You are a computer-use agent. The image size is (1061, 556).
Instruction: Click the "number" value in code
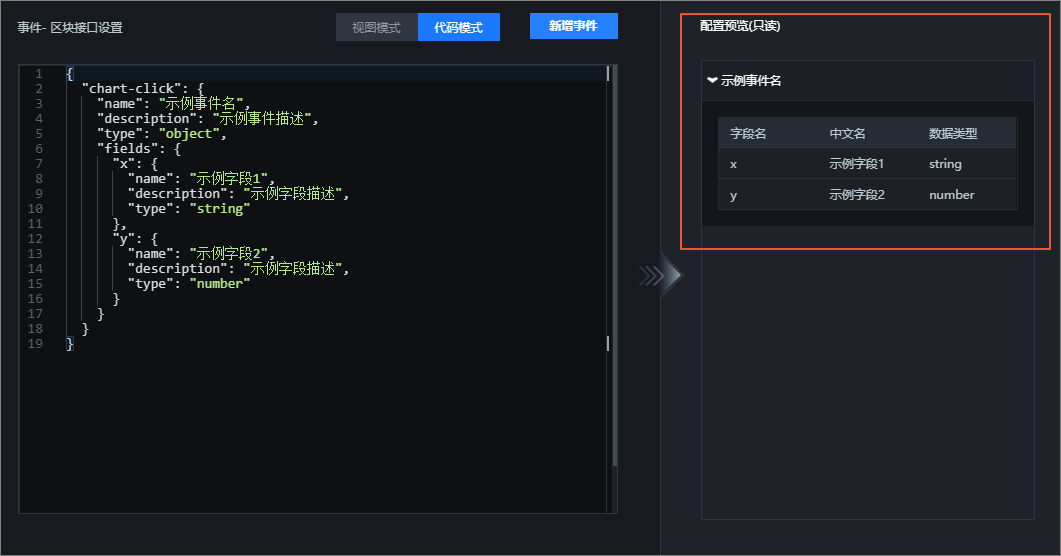[220, 283]
